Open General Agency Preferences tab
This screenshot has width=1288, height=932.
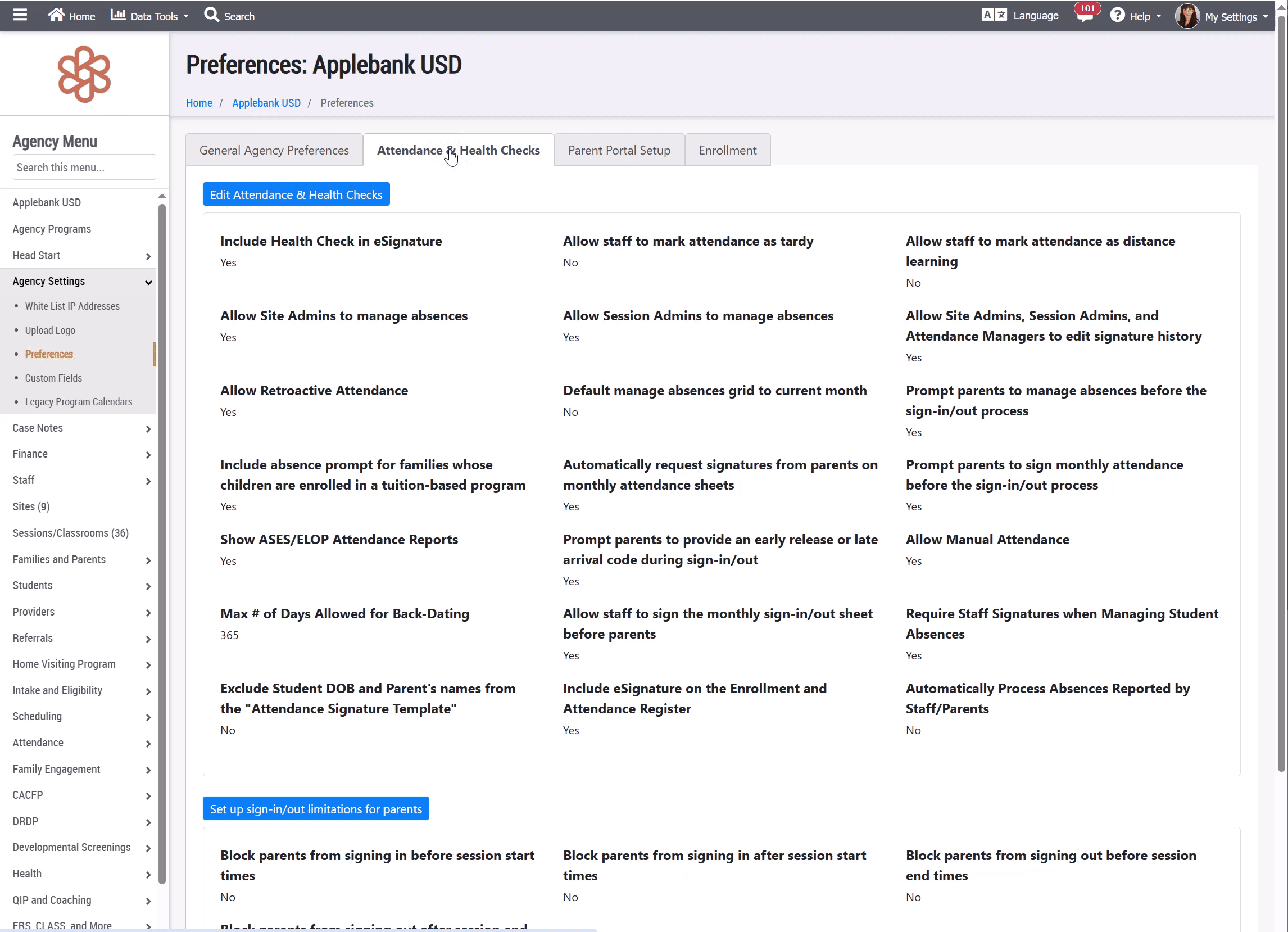[x=274, y=151]
